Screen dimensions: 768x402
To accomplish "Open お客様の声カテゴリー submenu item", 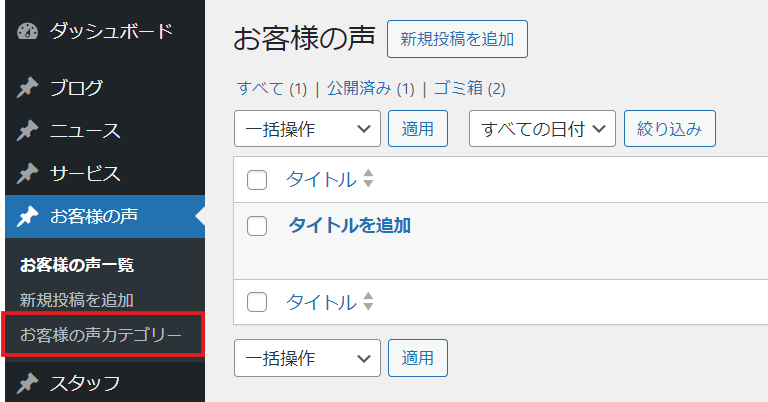I will click(x=101, y=335).
